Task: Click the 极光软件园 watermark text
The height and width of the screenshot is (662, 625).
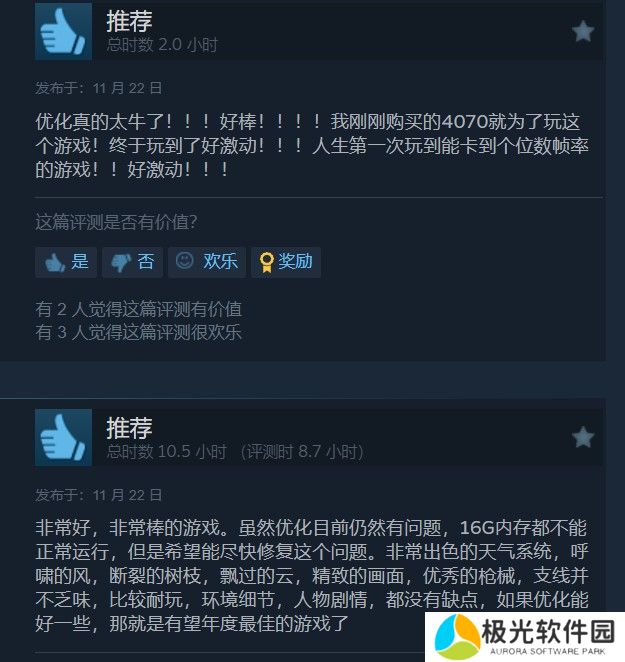Action: pos(548,632)
